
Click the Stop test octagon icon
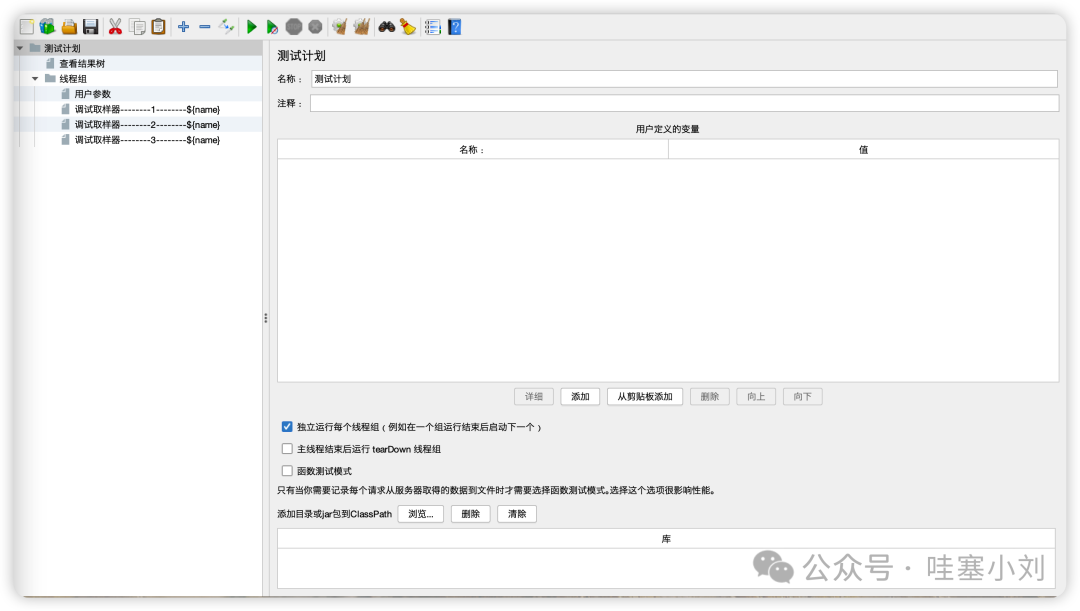click(x=294, y=27)
